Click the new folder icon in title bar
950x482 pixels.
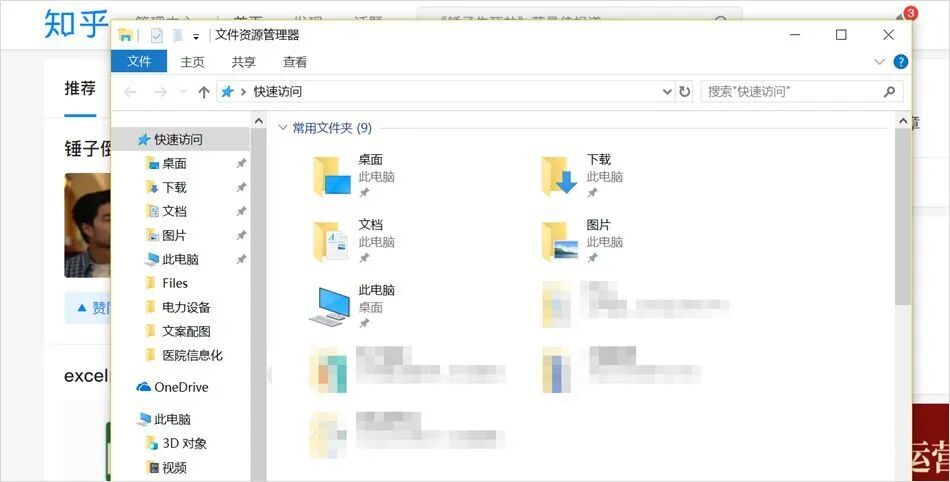(x=178, y=36)
